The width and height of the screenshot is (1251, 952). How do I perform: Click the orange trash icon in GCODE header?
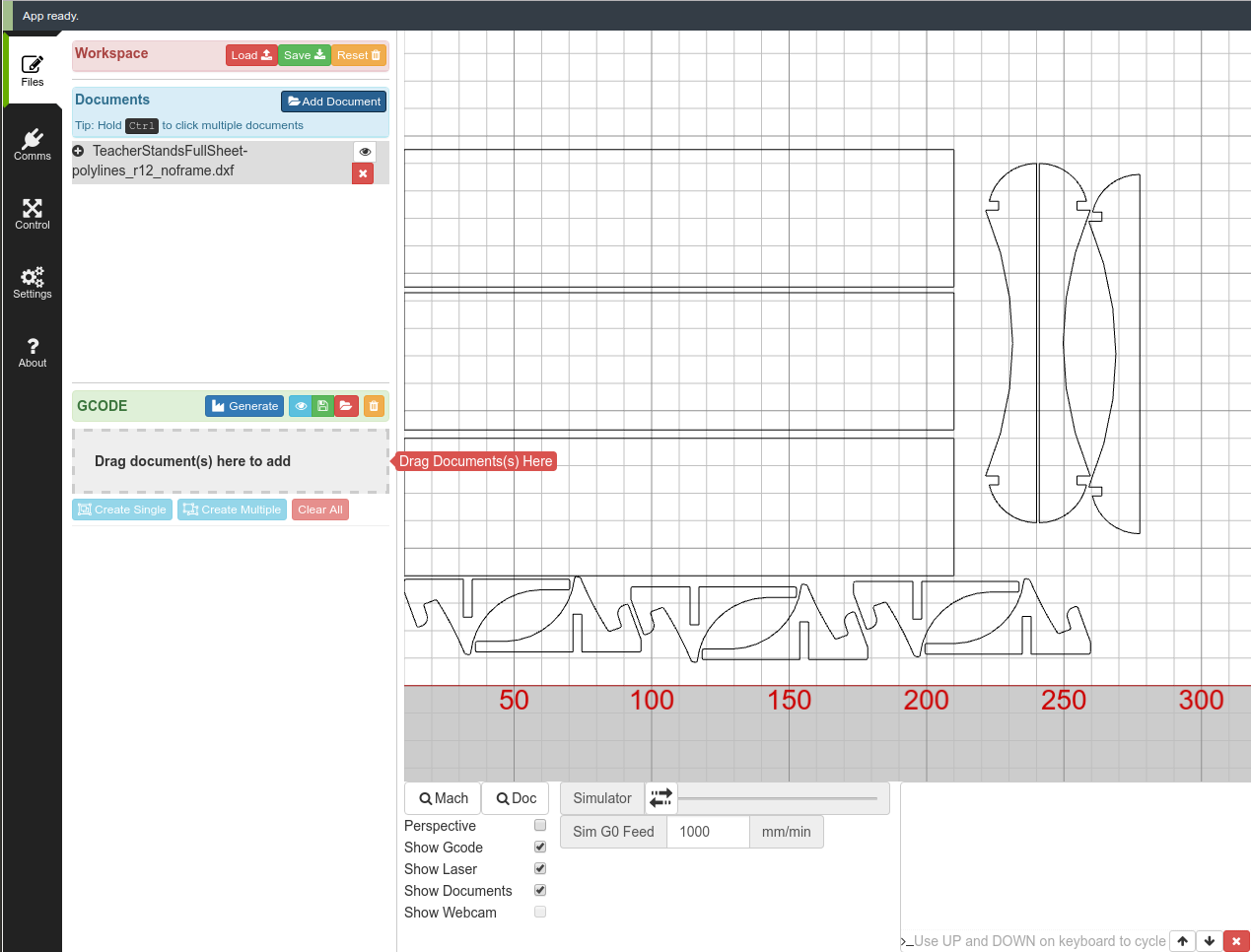tap(374, 406)
